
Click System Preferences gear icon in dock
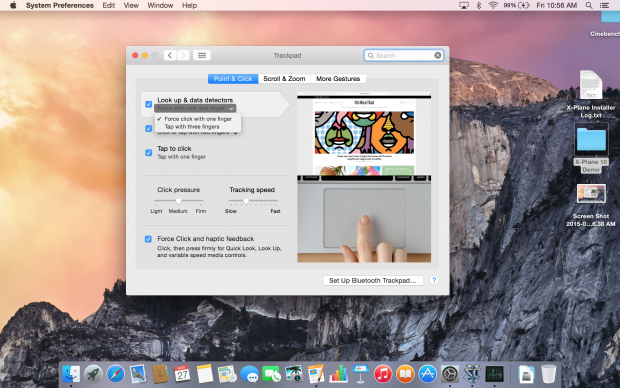click(x=450, y=374)
